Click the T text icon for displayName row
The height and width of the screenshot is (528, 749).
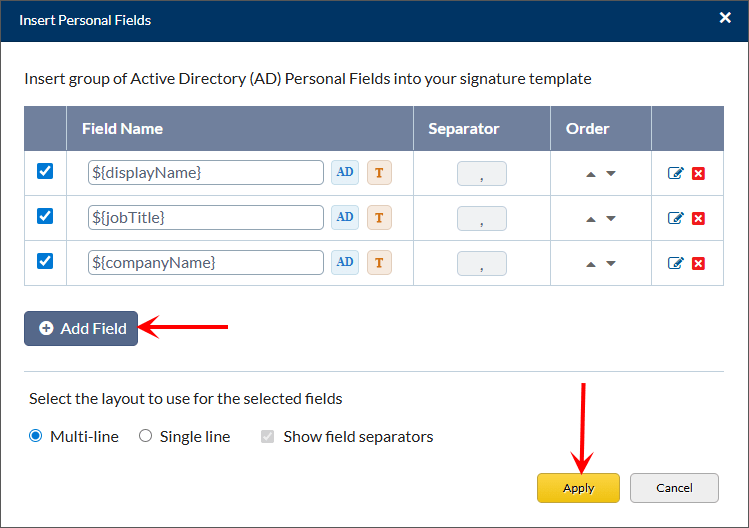tap(378, 172)
